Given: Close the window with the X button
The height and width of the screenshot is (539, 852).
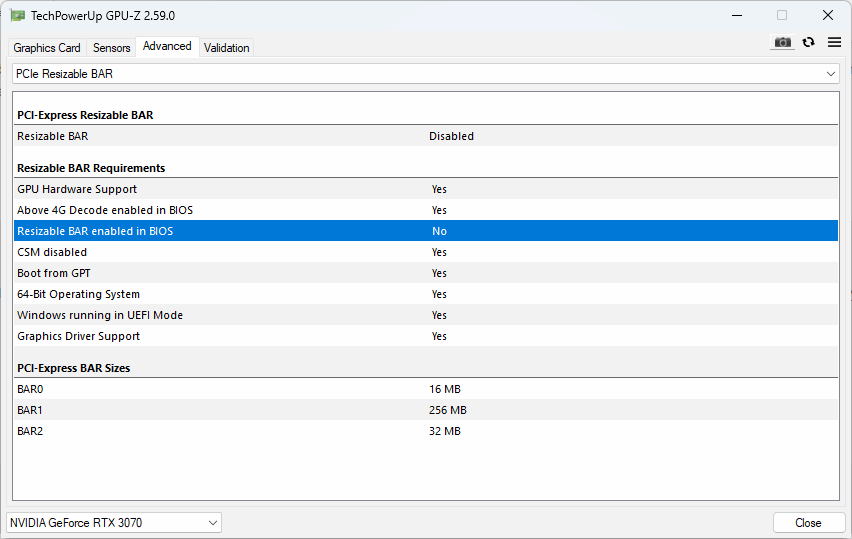Looking at the screenshot, I should (x=828, y=15).
